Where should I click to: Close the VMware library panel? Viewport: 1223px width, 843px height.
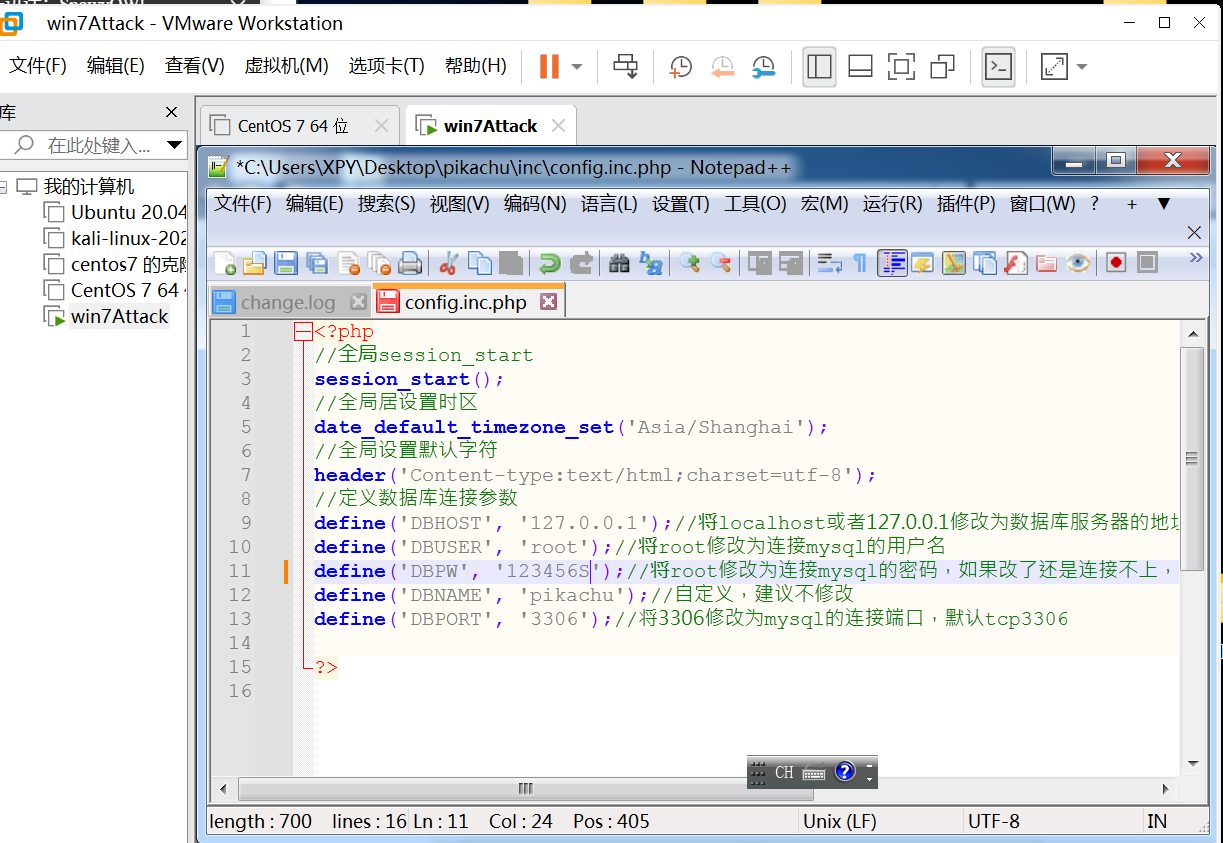172,112
